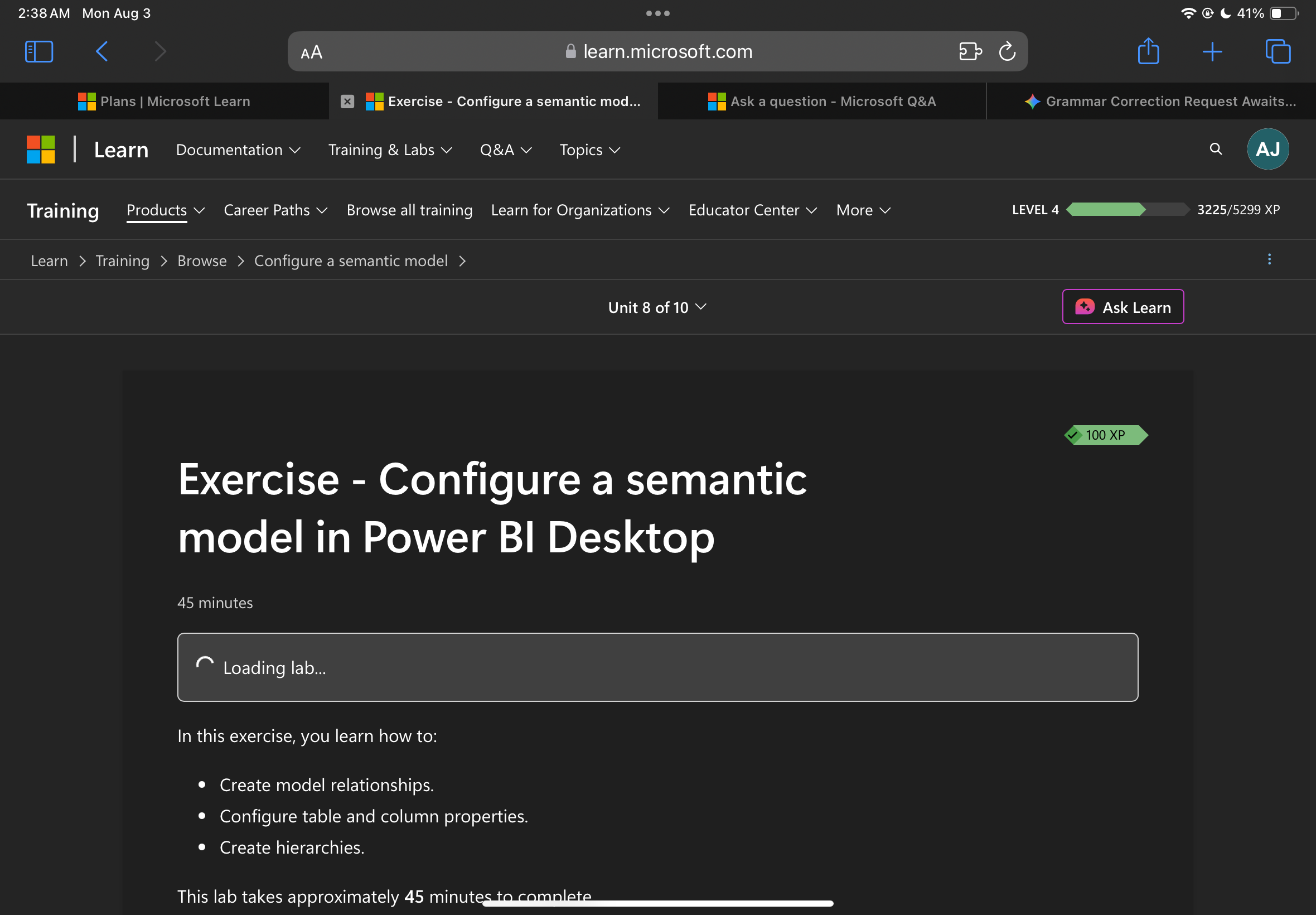Click Configure a semantic model breadcrumb

point(351,261)
